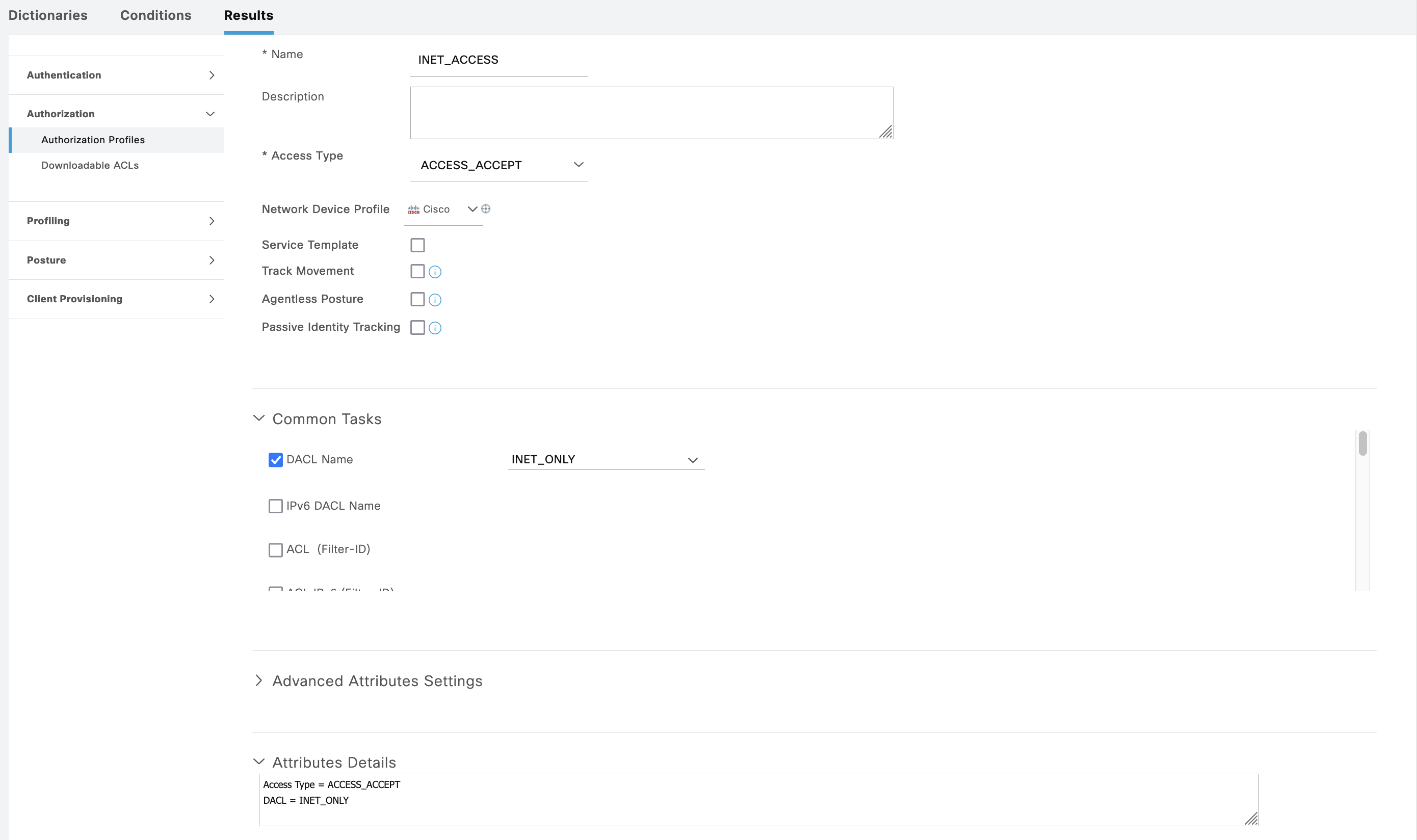Tick the ACL (Filter-ID) checkbox

coord(276,549)
